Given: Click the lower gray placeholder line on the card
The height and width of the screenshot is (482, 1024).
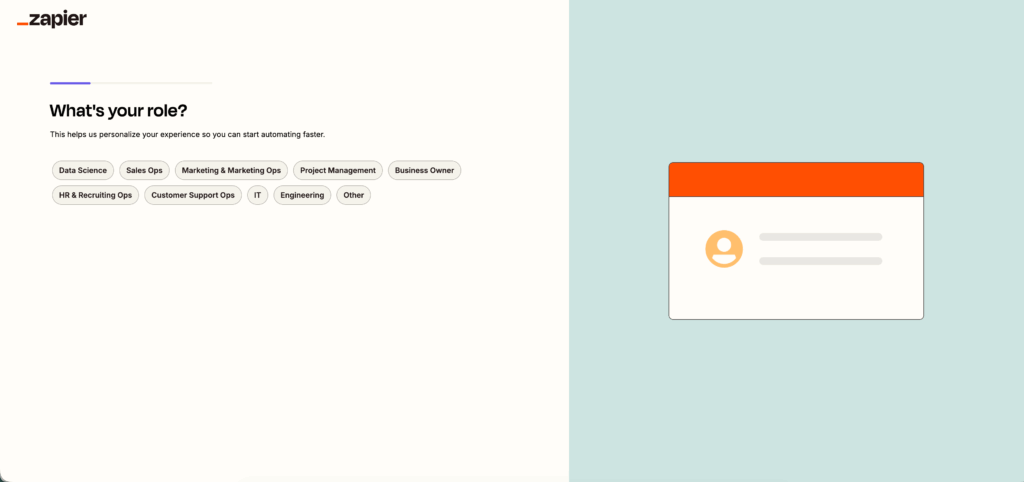Looking at the screenshot, I should [x=820, y=261].
